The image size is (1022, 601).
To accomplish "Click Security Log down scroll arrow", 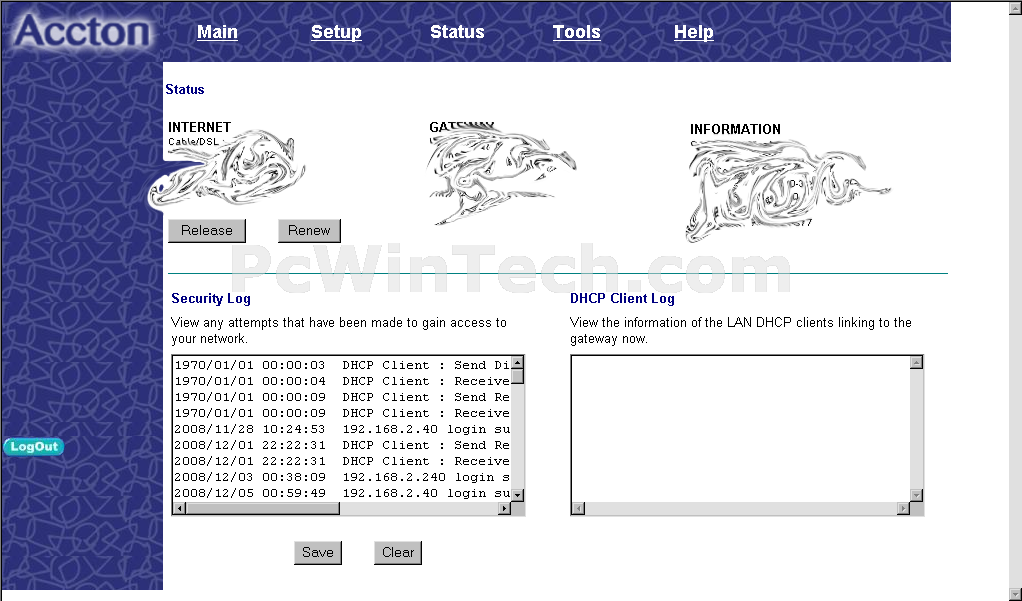I will [x=518, y=495].
